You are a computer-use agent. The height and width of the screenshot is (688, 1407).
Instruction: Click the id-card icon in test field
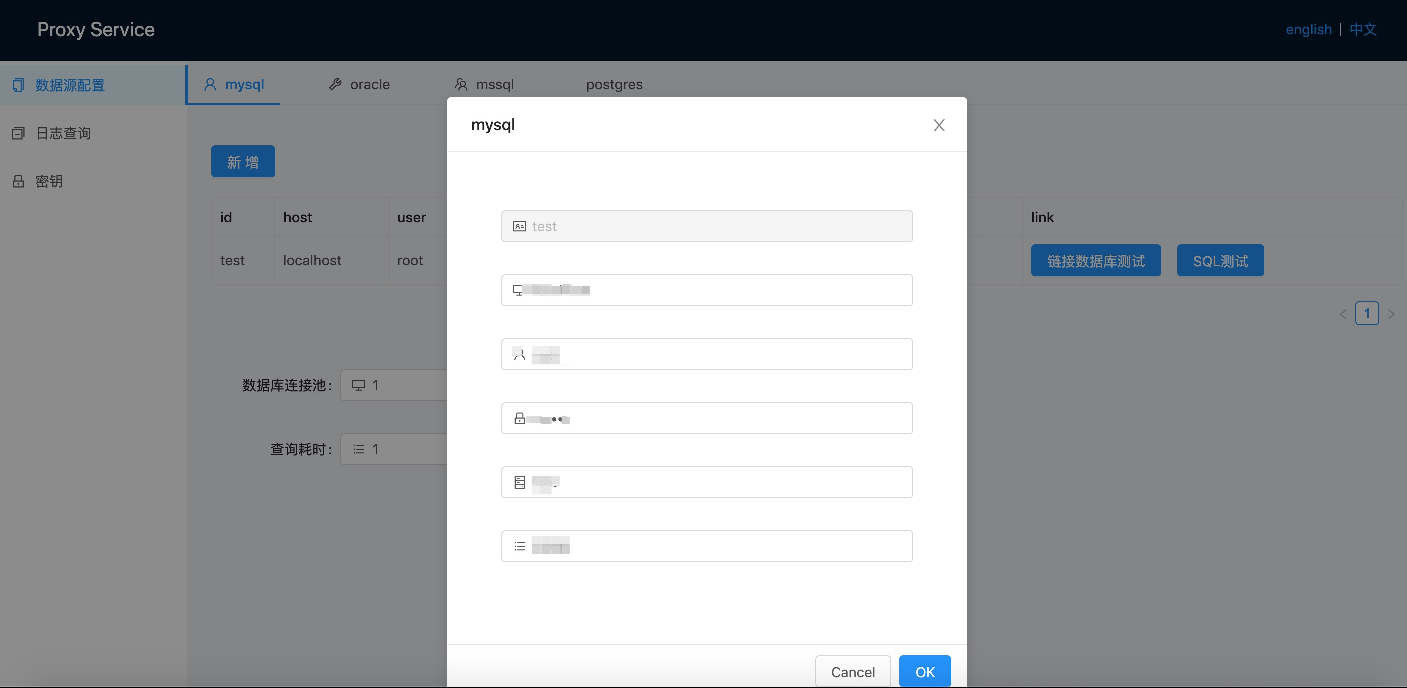pyautogui.click(x=519, y=226)
